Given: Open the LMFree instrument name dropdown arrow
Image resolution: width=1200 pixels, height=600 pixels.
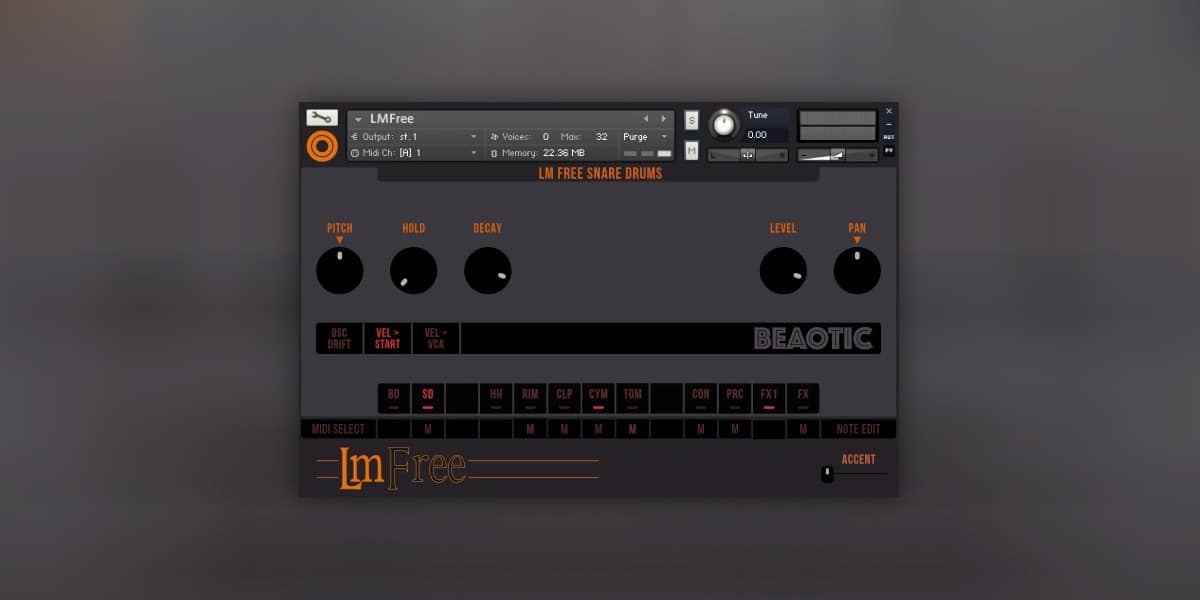Looking at the screenshot, I should point(358,119).
